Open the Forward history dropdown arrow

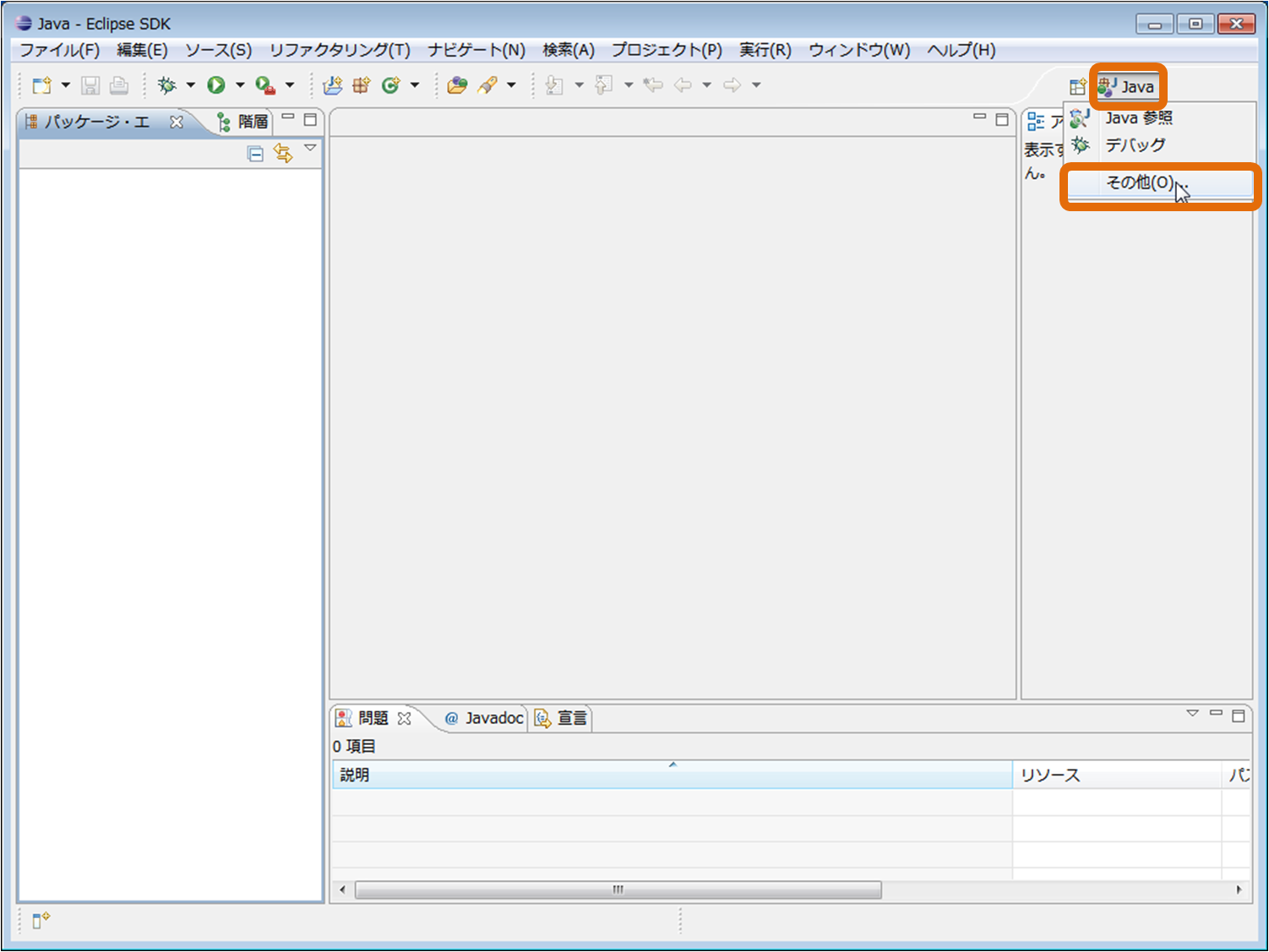click(756, 85)
